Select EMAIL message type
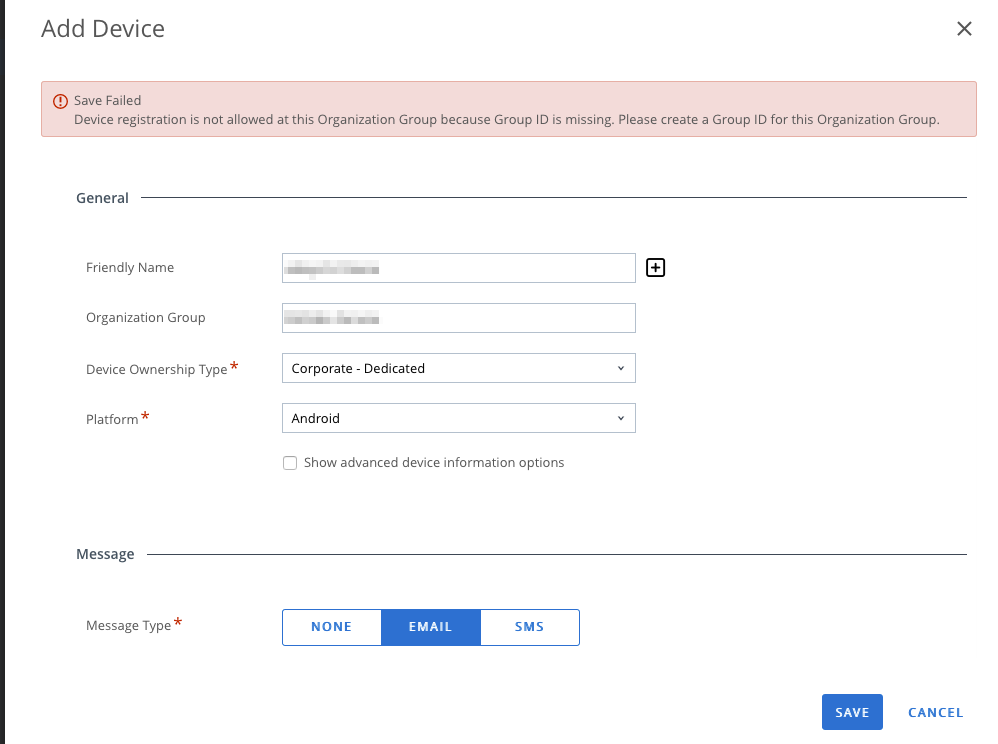998x744 pixels. pos(431,627)
